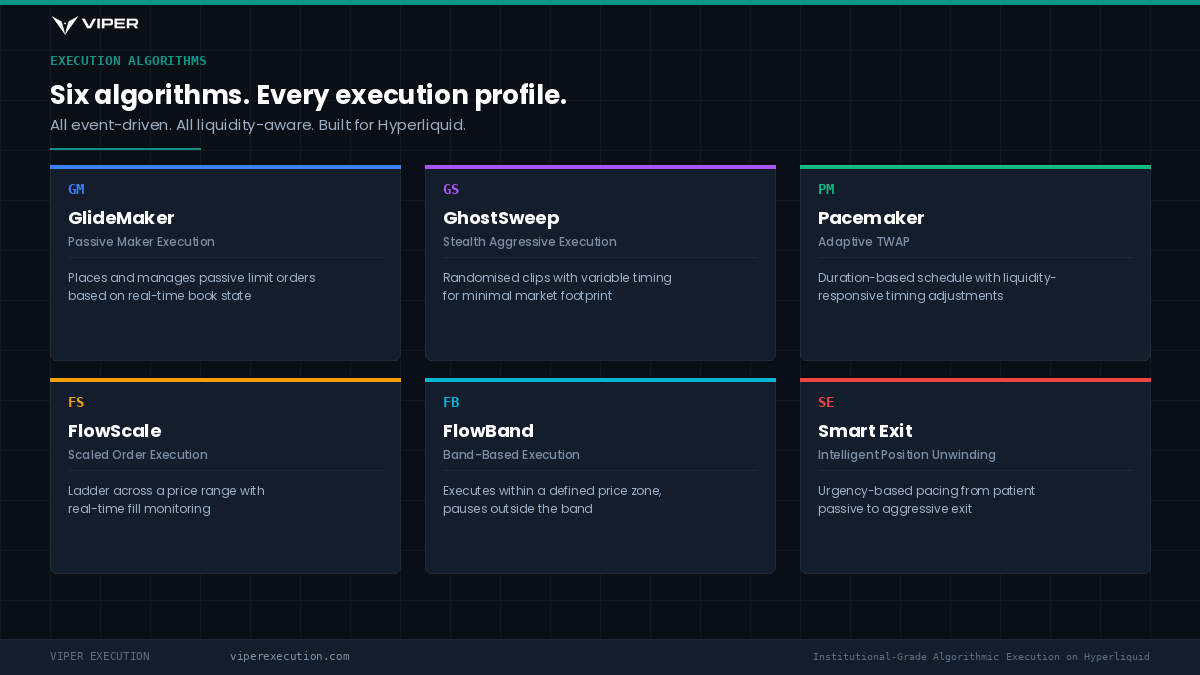Select the Pacemaker card title
The width and height of the screenshot is (1200, 675).
coord(871,218)
